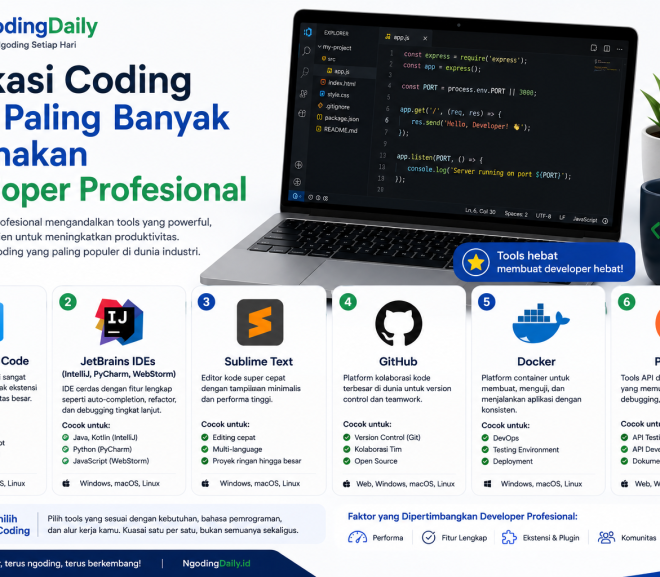The image size is (660, 577).
Task: Select package.json in laptop file tree
Action: tap(338, 118)
